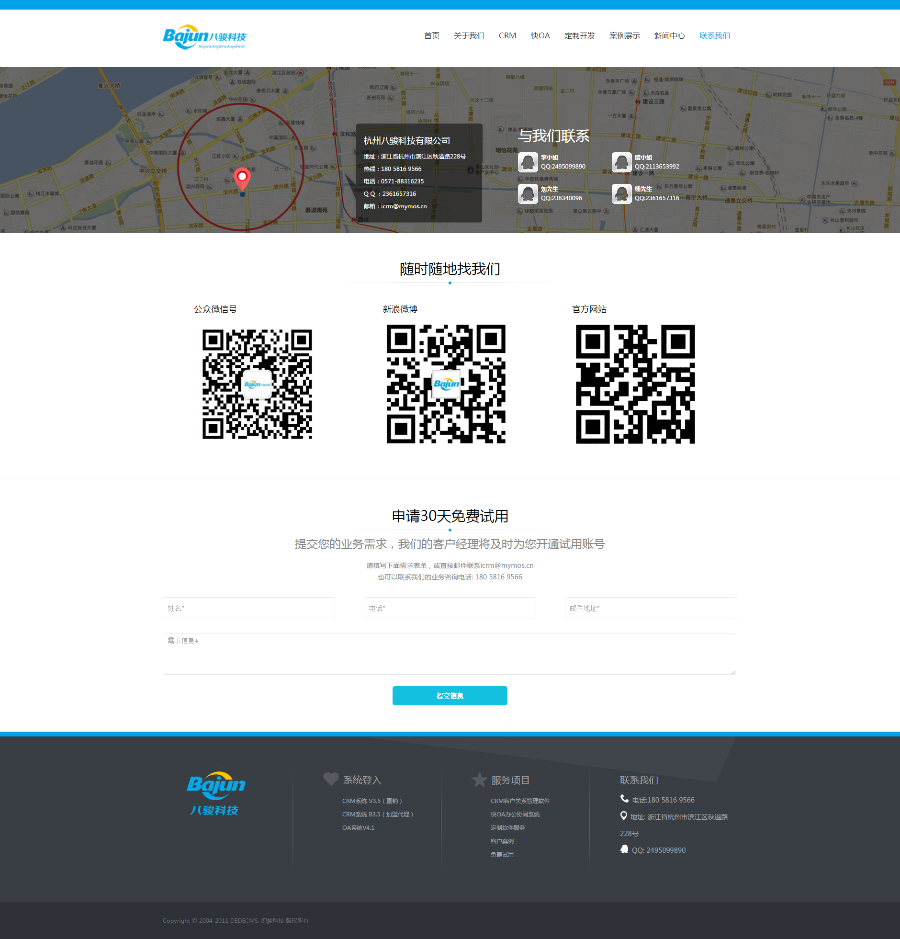
Task: Click the 180 5816 9566 number on map card
Action: [401, 169]
